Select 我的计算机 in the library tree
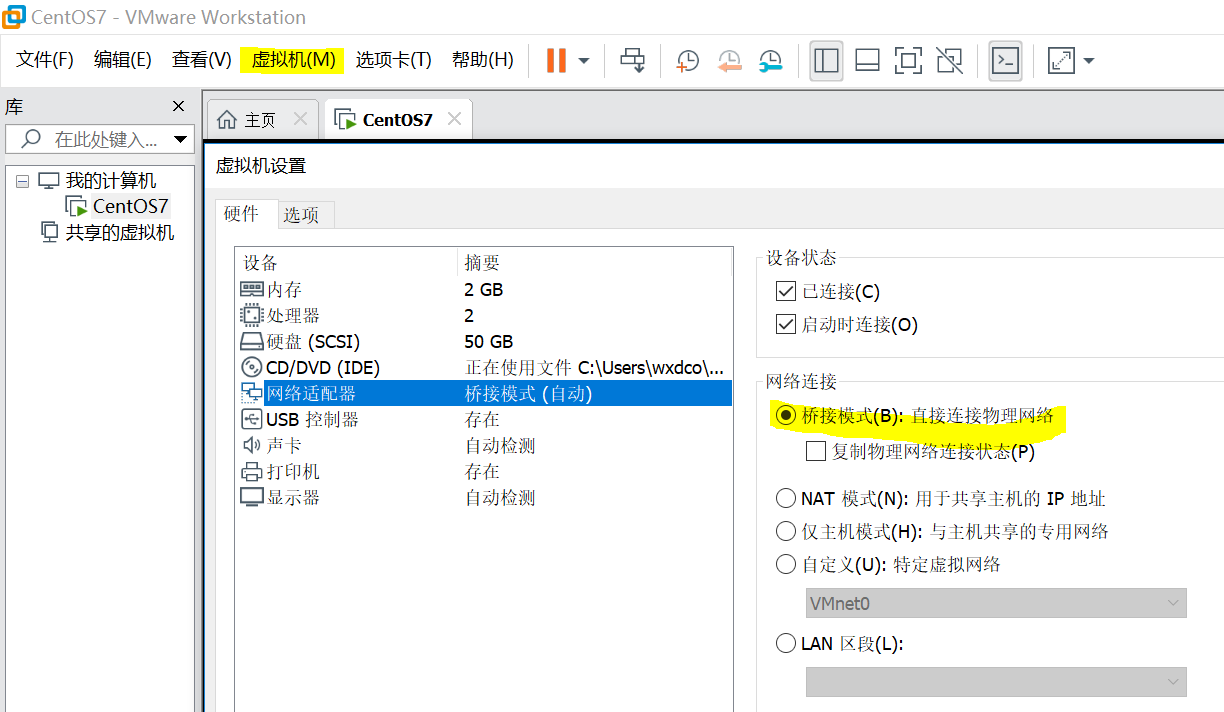This screenshot has height=712, width=1224. (111, 181)
